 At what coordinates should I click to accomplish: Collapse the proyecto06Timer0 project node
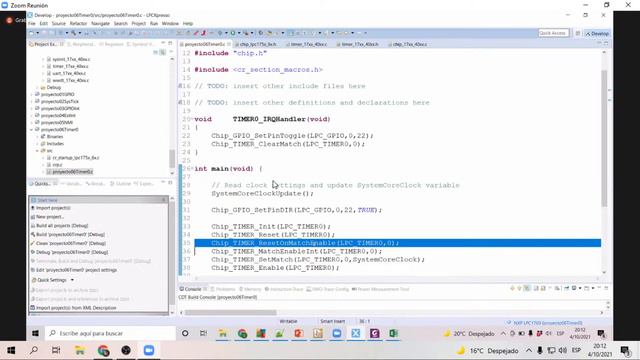(32, 129)
